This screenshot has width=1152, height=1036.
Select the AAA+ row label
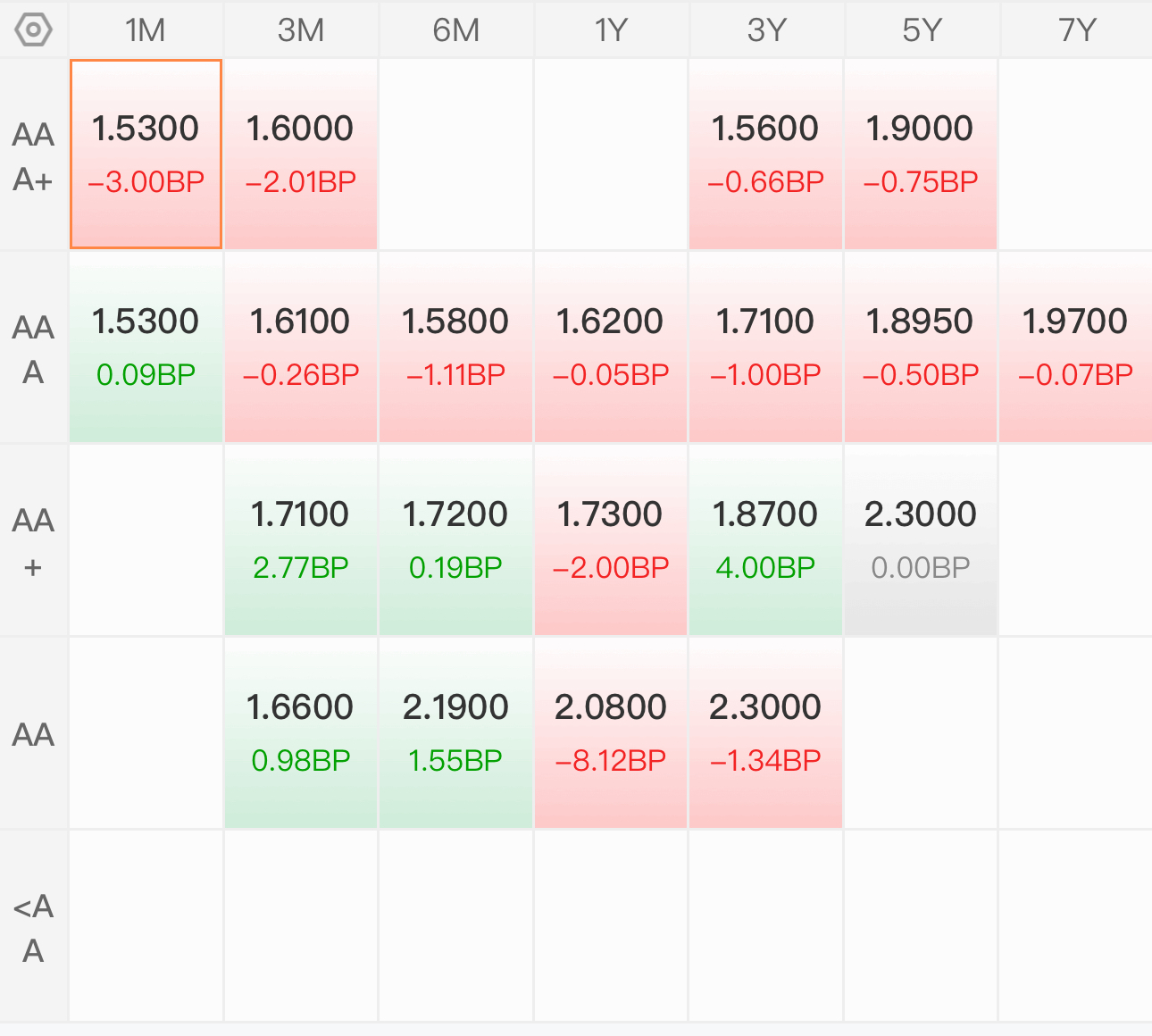click(34, 155)
